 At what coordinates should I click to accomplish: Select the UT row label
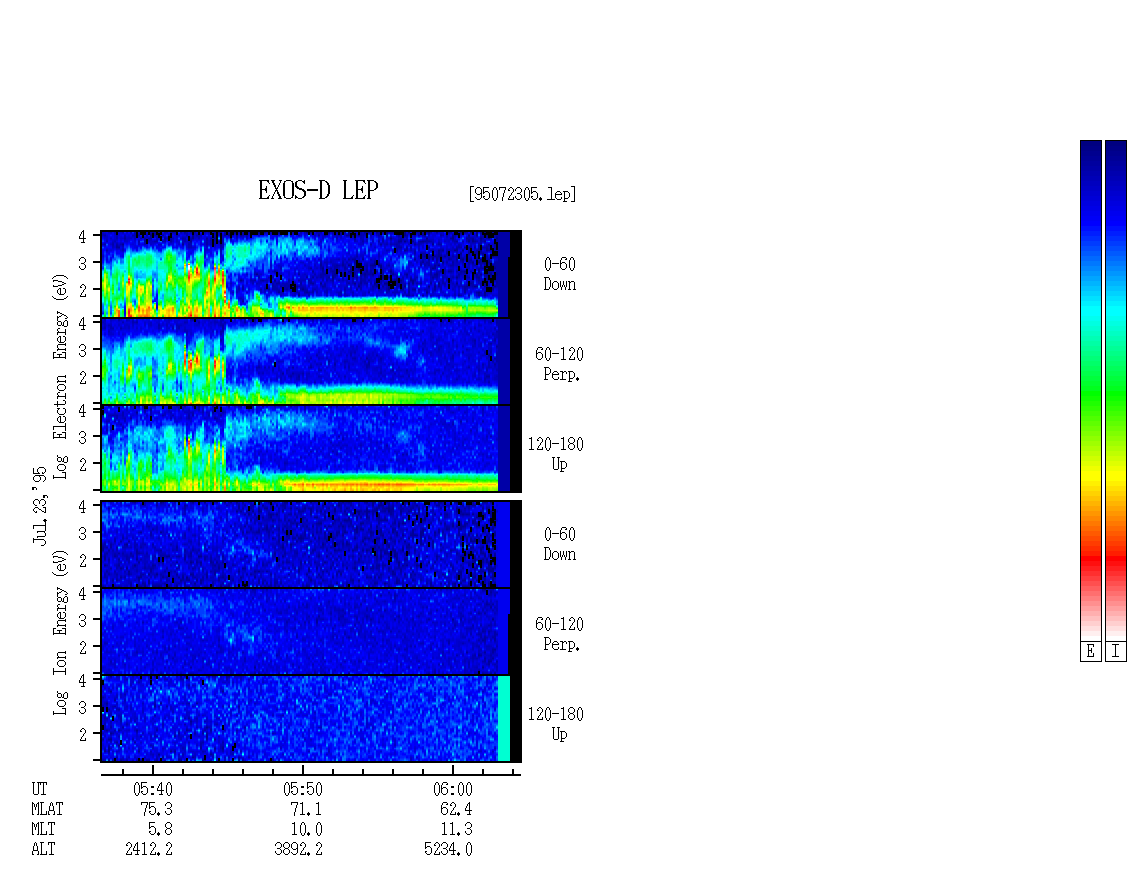click(x=40, y=789)
